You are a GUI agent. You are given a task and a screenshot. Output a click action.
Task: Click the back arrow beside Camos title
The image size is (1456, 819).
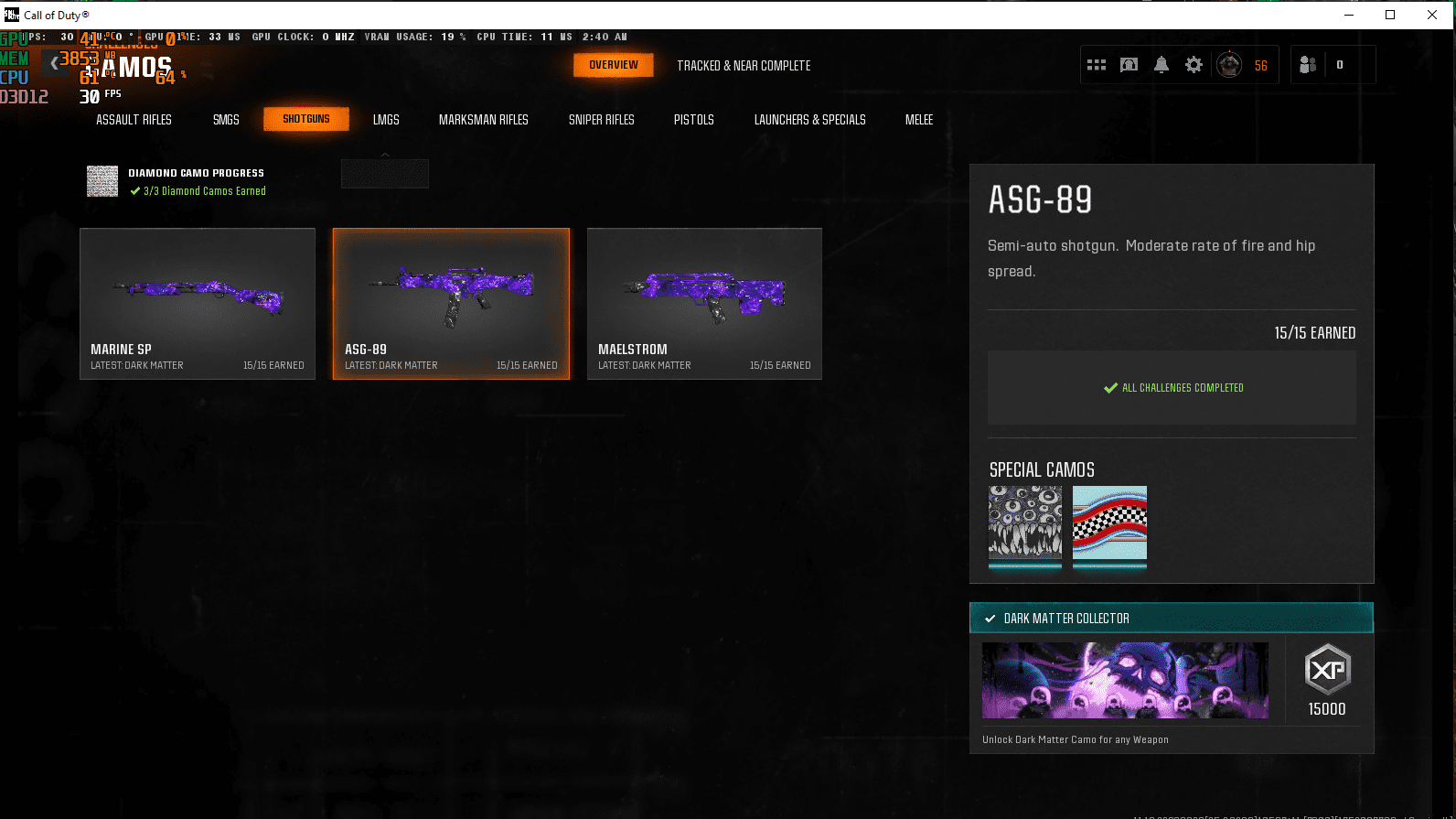pos(55,62)
